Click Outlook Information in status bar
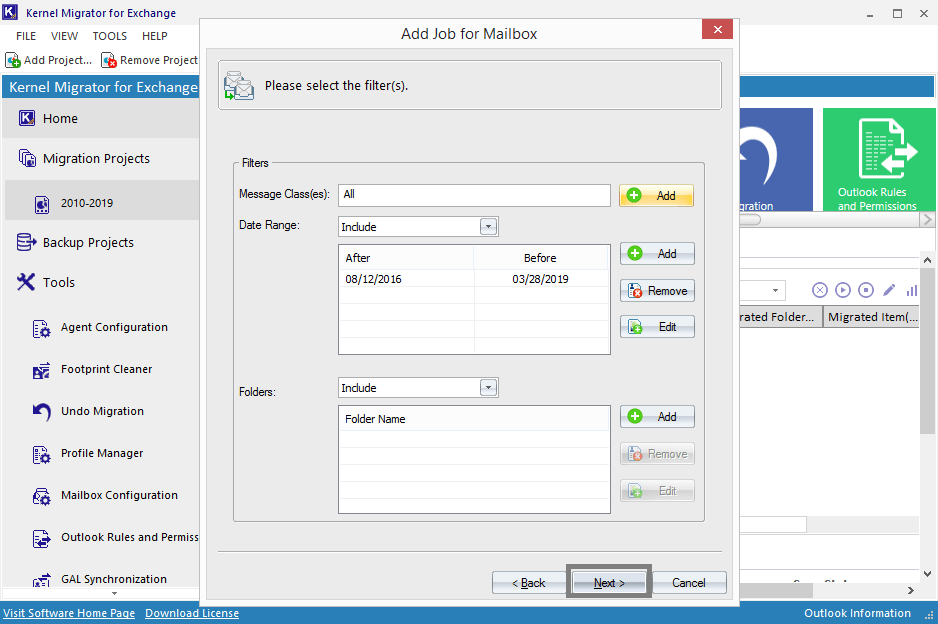This screenshot has height=624, width=938. [x=857, y=613]
